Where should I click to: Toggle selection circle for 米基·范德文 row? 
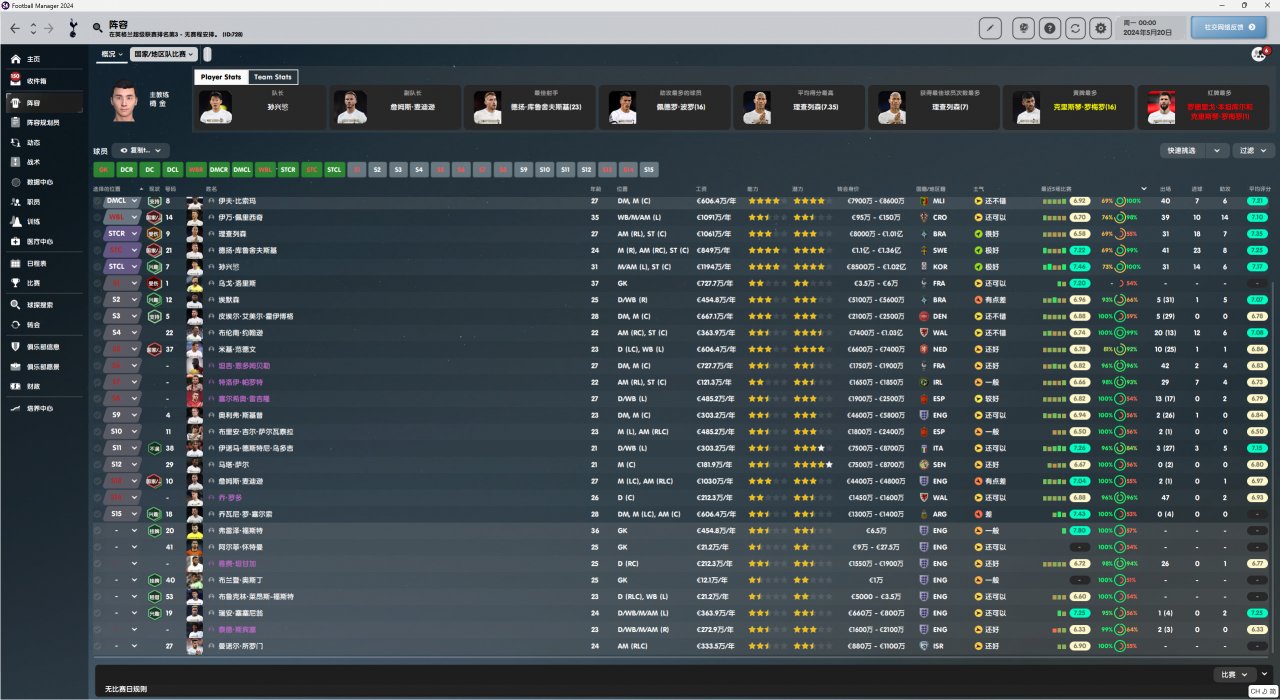tap(98, 349)
